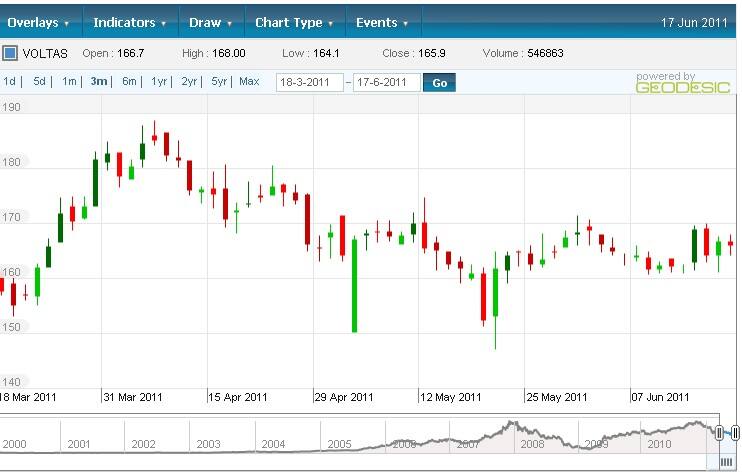Choose the 3m time range
This screenshot has width=742, height=472.
click(99, 81)
